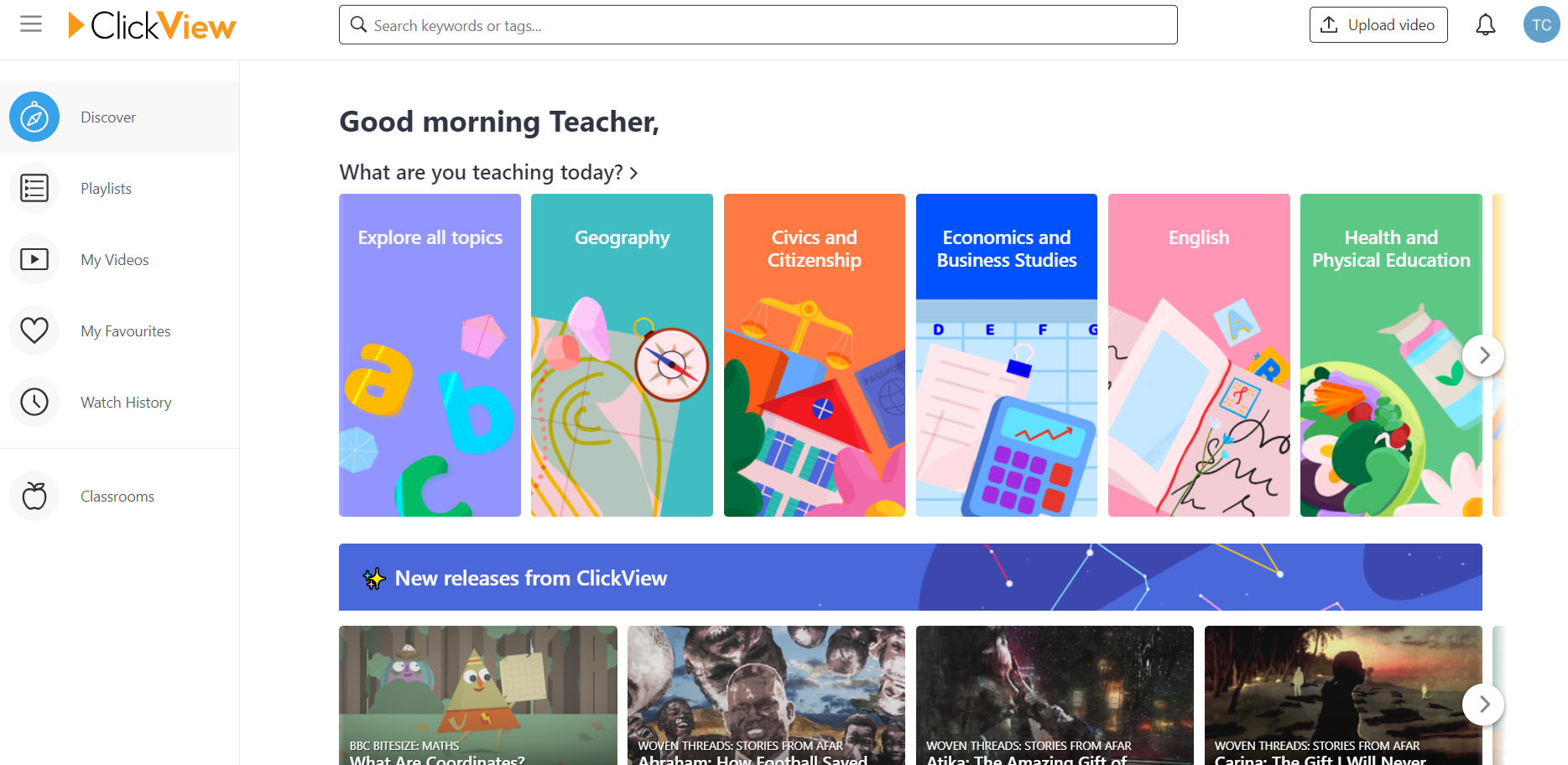Open My Favourites from the sidebar

coord(119,330)
